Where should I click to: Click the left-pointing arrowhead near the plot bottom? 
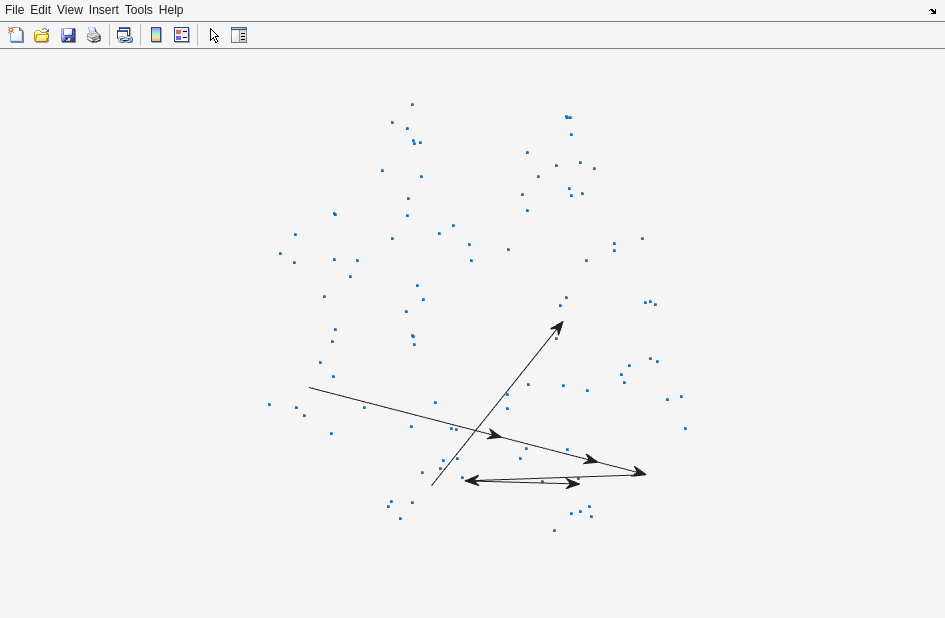467,481
